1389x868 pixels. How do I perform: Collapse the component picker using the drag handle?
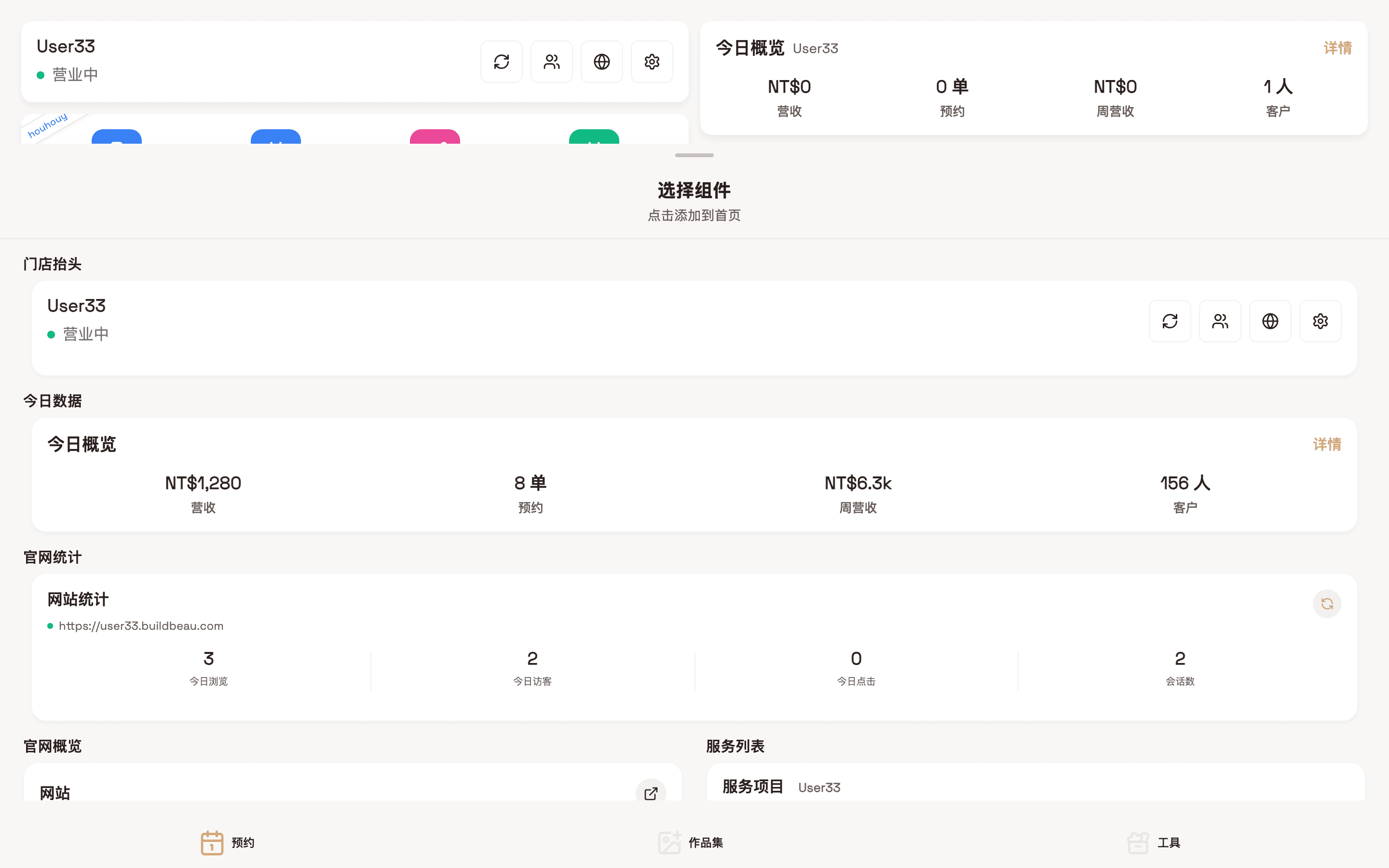coord(694,155)
